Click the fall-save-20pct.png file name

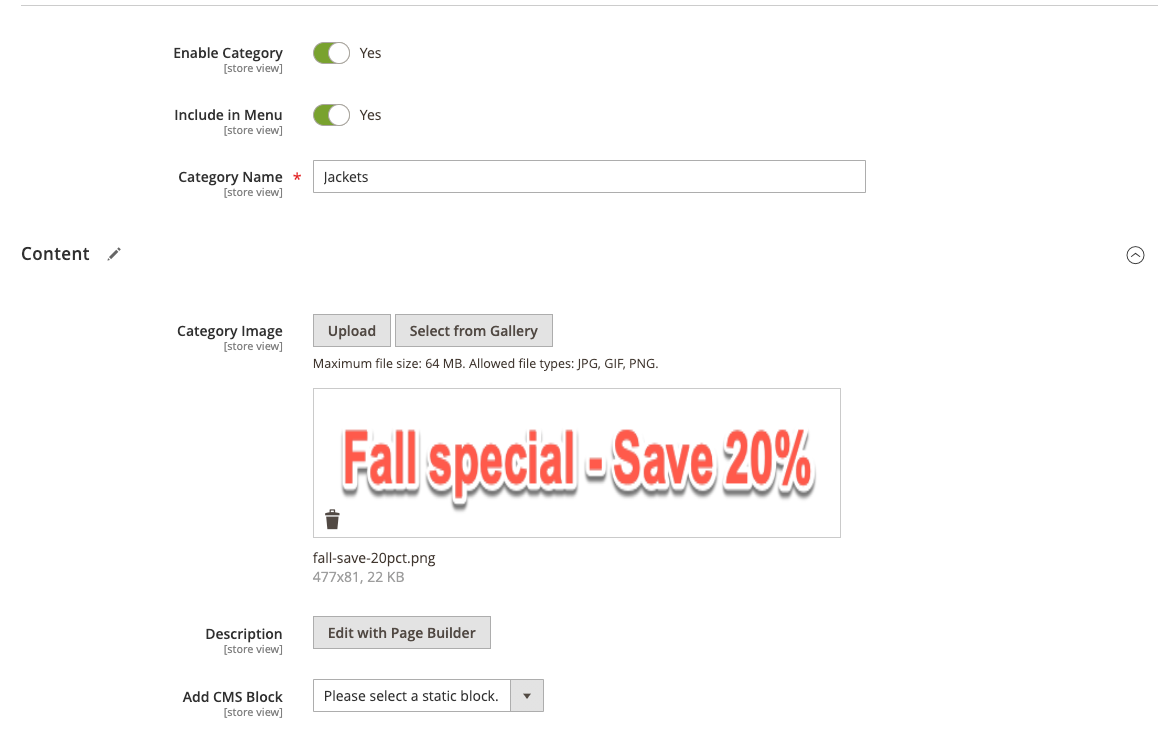pos(374,558)
